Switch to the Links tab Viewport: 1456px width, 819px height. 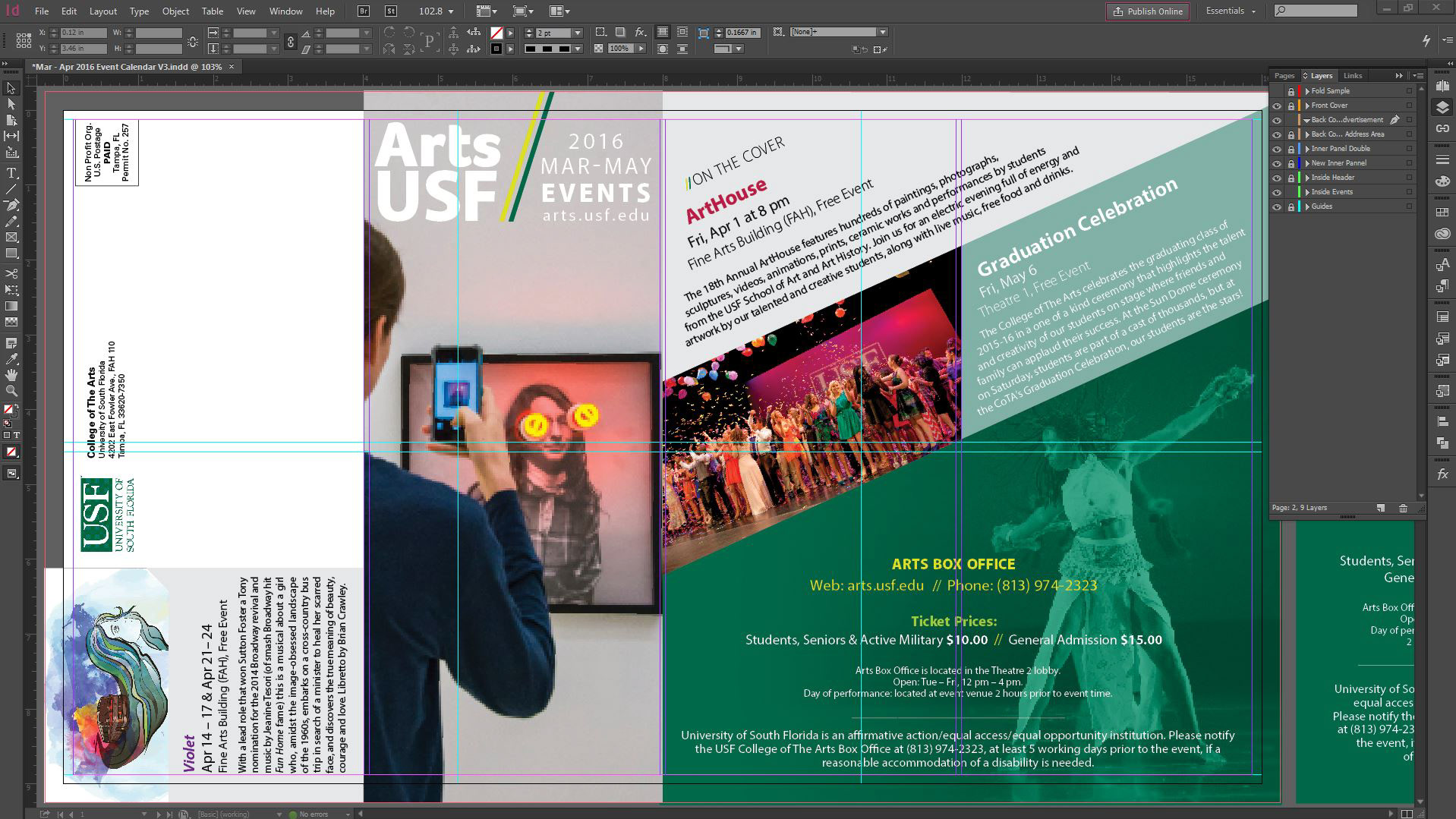[1353, 76]
